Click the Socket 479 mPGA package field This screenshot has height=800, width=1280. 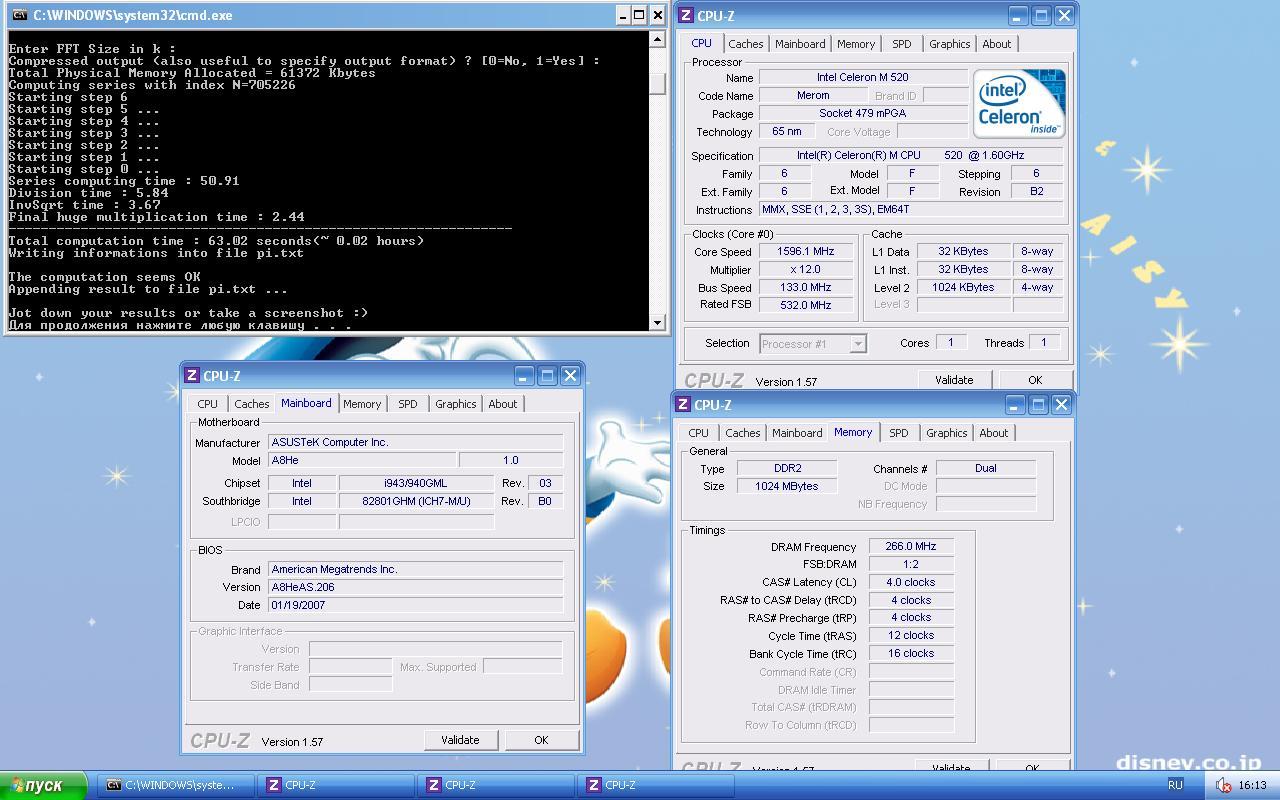863,113
